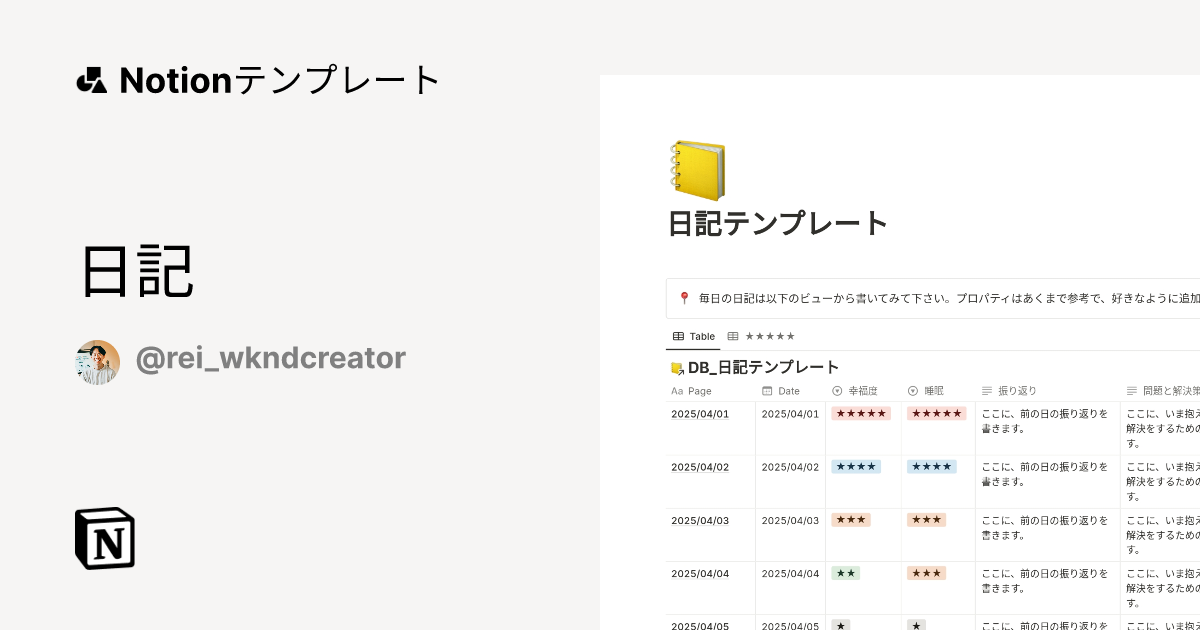Image resolution: width=1200 pixels, height=630 pixels.
Task: Open the blue four-star 睡眠 tag for 2025/04/02
Action: [931, 466]
